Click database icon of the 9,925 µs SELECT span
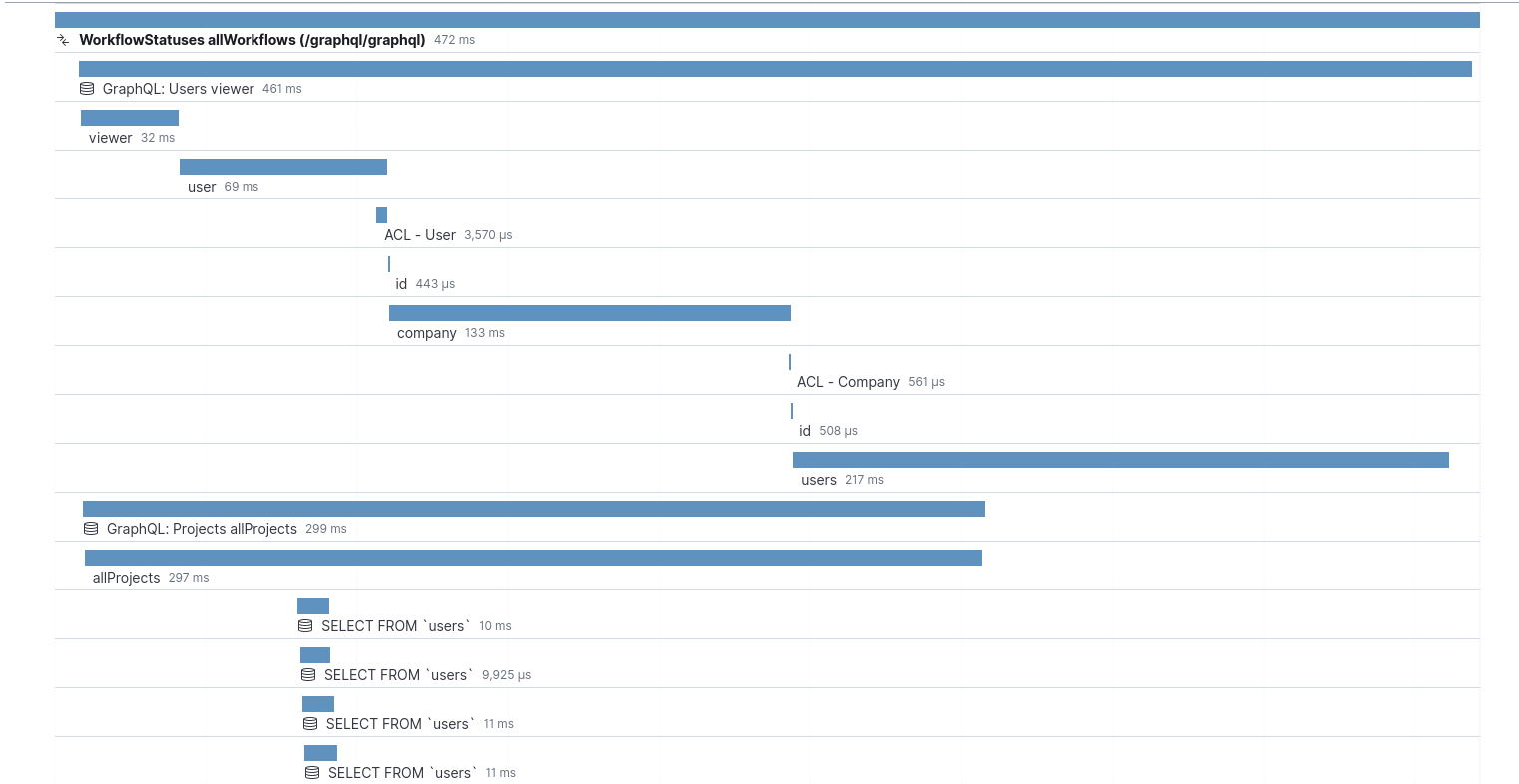Image resolution: width=1519 pixels, height=784 pixels. [308, 675]
